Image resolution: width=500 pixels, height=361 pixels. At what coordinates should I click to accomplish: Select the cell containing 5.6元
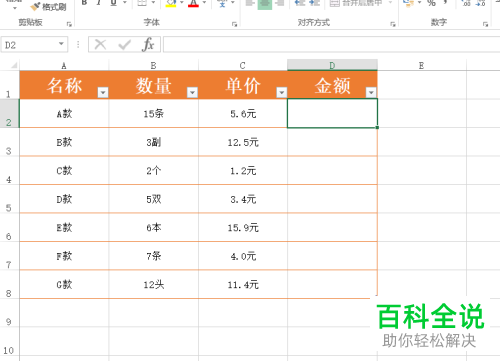[x=243, y=113]
